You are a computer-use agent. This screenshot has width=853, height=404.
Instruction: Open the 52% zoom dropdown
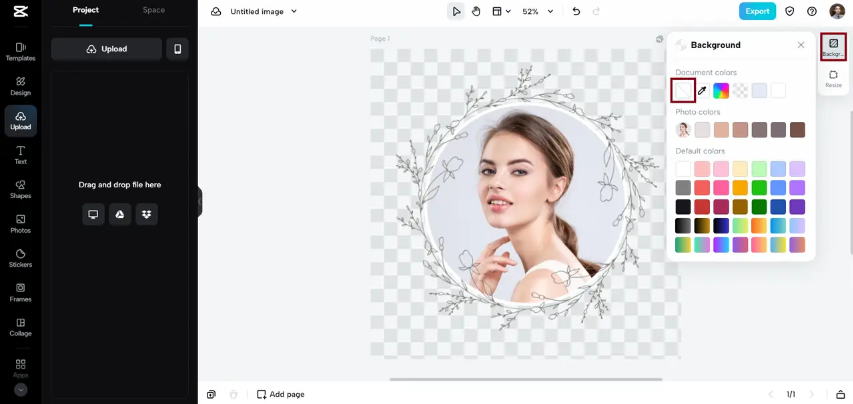pos(537,11)
